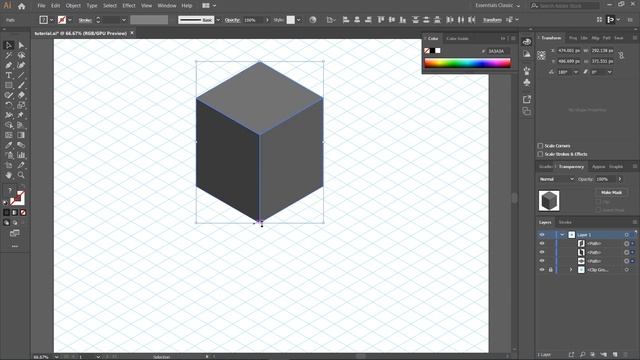This screenshot has width=640, height=360.
Task: Open the Essentials Classic workspace switcher
Action: pos(498,6)
